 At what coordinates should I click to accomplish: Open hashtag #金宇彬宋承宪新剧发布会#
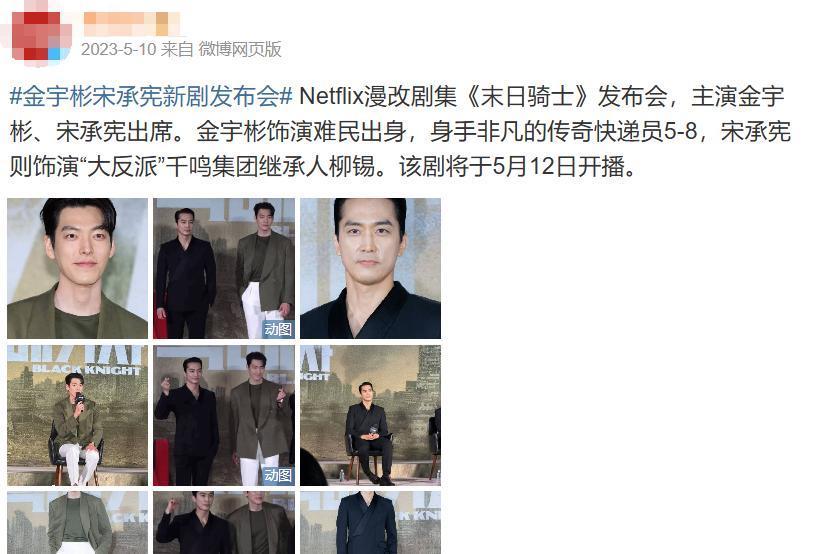(151, 97)
